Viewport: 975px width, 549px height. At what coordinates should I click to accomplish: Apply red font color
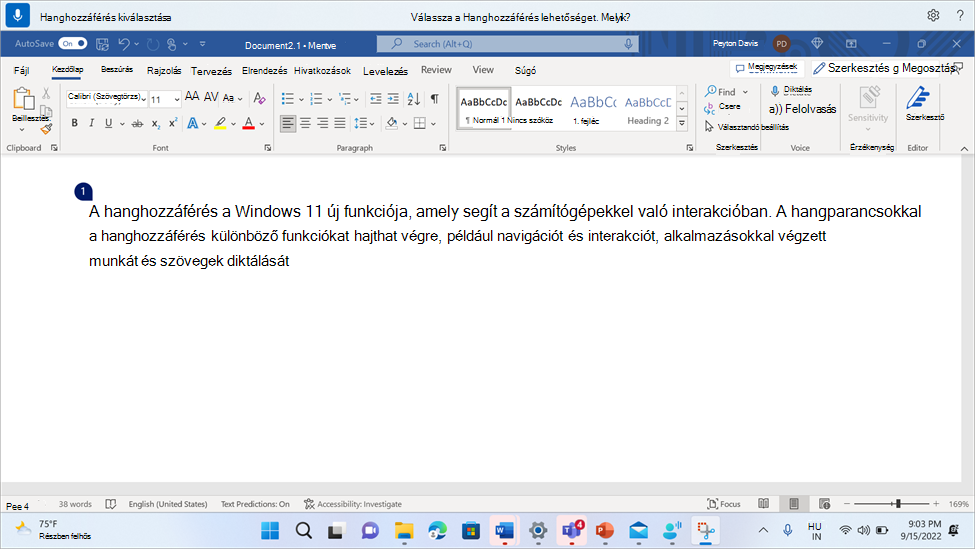point(249,123)
